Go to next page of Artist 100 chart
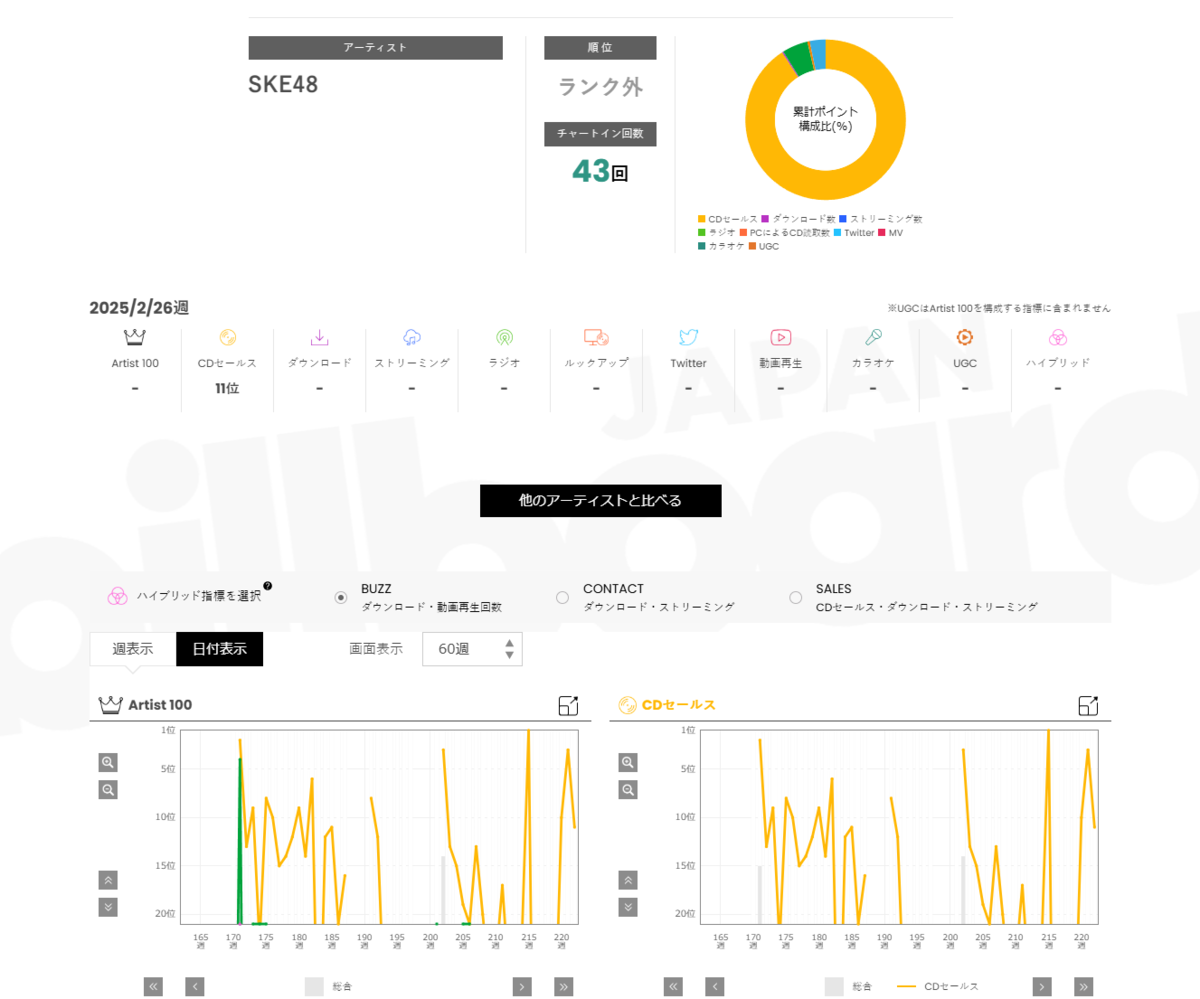The width and height of the screenshot is (1200, 999). point(522,986)
